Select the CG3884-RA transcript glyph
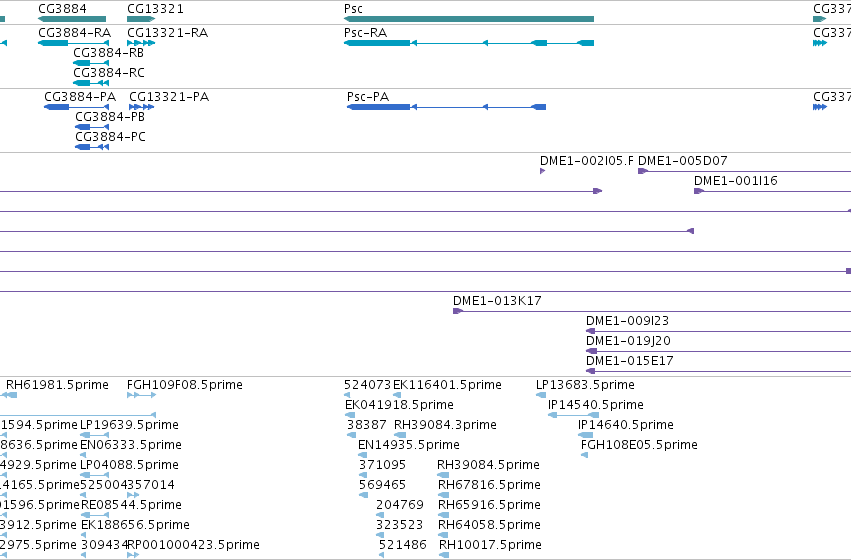 click(73, 43)
